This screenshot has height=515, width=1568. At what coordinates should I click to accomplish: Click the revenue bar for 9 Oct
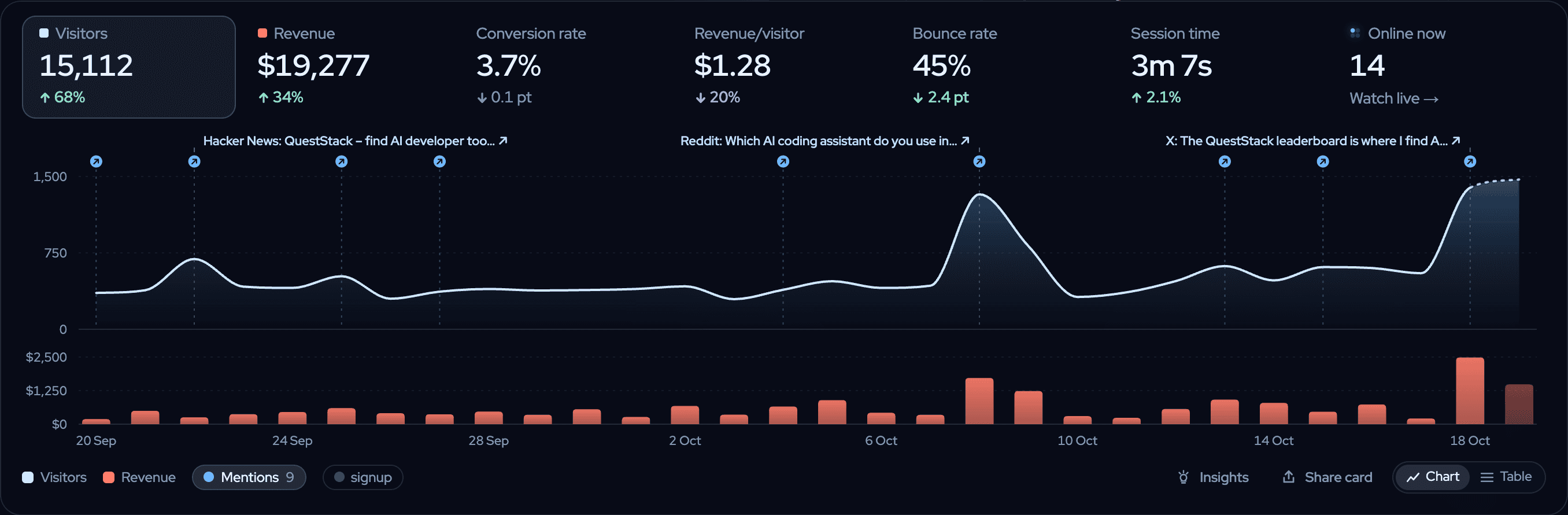[x=1029, y=407]
